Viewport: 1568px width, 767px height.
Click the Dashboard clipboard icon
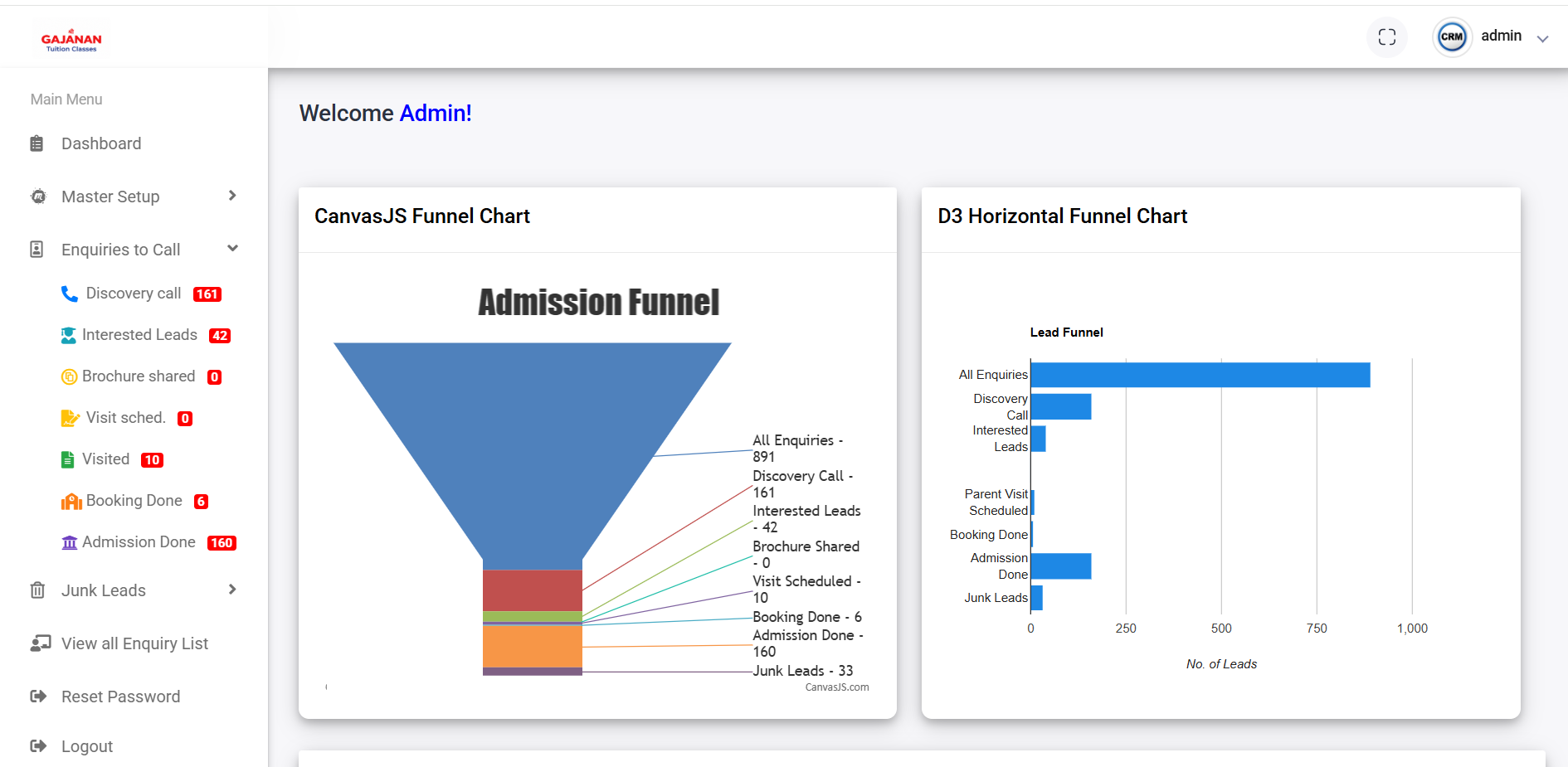coord(37,143)
